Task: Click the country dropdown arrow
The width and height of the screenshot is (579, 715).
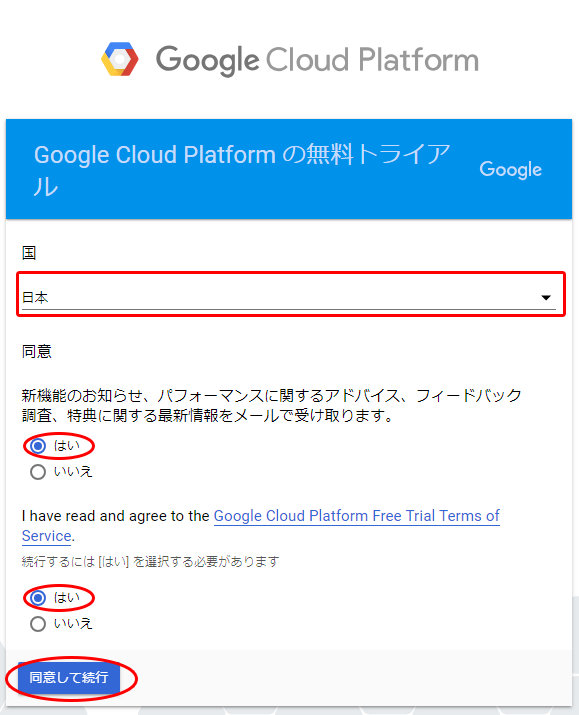Action: [x=546, y=298]
